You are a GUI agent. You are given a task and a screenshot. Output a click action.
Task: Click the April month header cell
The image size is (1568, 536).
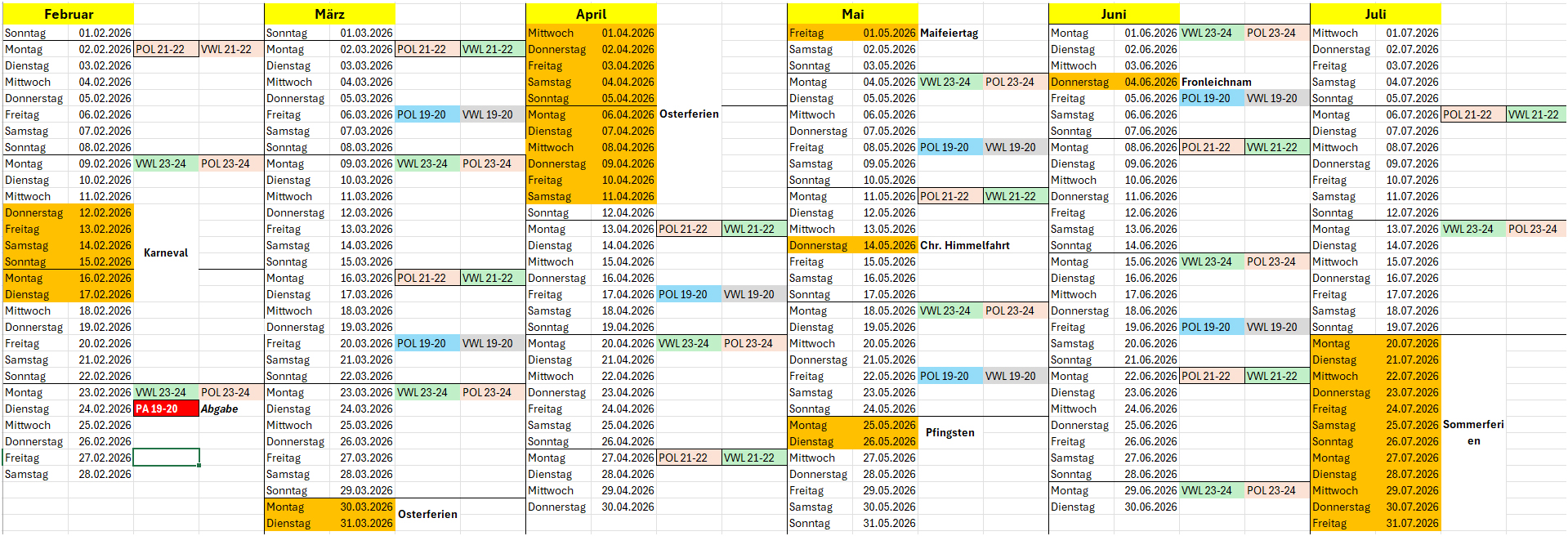click(591, 14)
